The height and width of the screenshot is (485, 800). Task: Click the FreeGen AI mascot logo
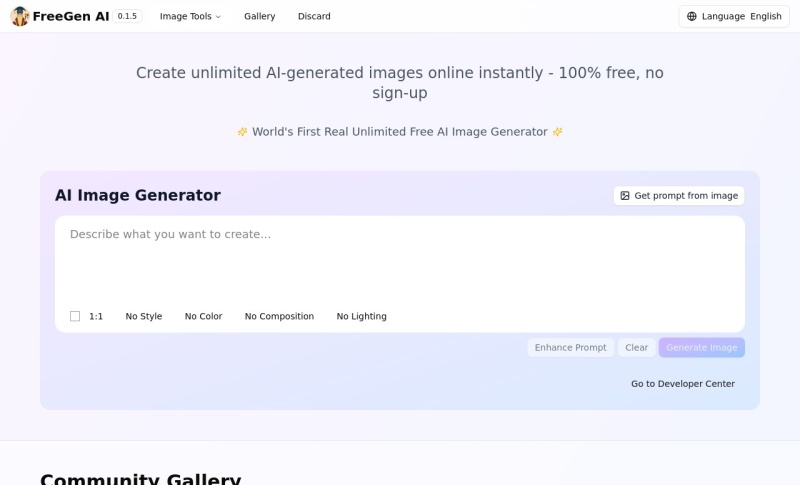tap(20, 16)
